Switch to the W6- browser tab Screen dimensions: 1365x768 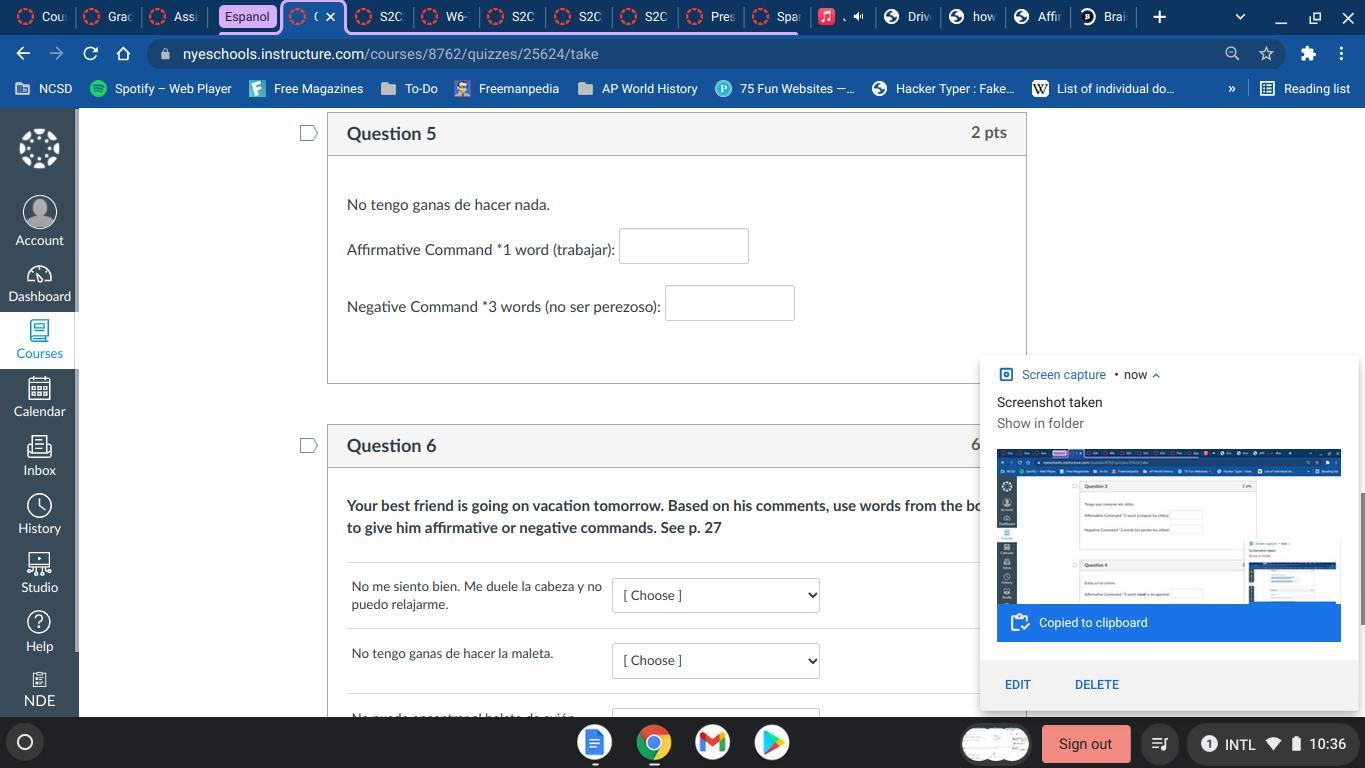pos(446,17)
